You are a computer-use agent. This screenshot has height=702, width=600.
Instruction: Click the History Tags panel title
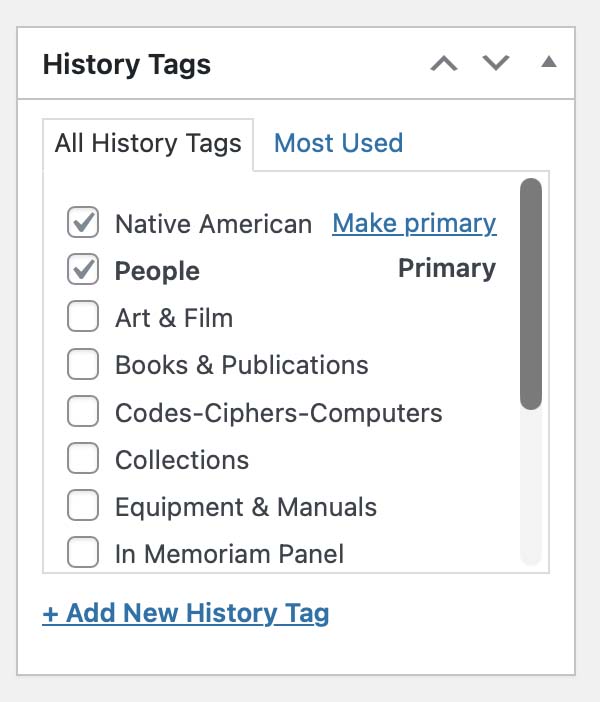[127, 65]
